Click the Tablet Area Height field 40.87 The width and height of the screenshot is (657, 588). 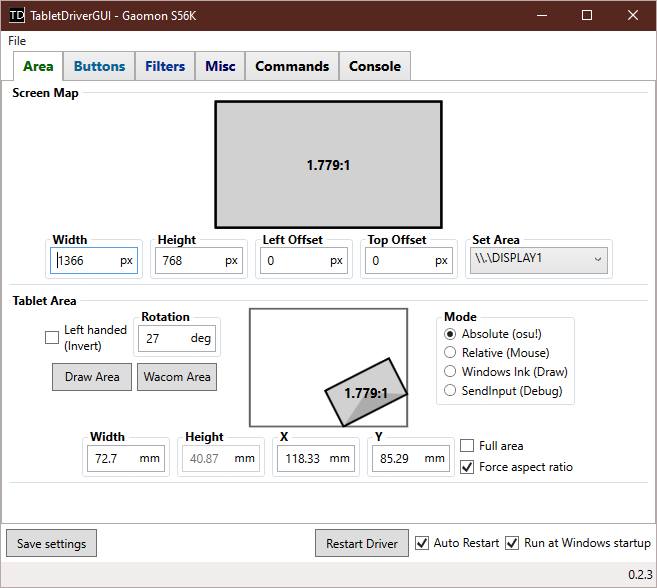[x=221, y=458]
